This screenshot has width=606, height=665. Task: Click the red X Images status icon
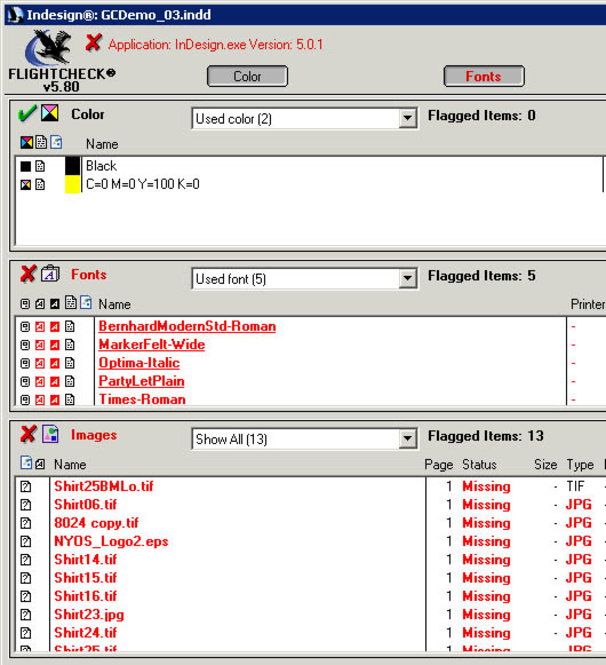point(28,434)
